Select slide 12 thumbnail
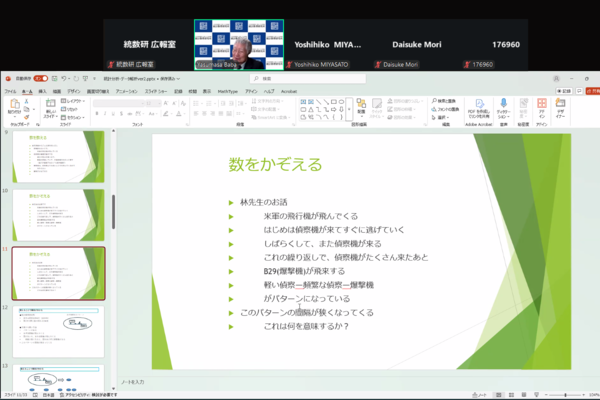 pos(59,331)
